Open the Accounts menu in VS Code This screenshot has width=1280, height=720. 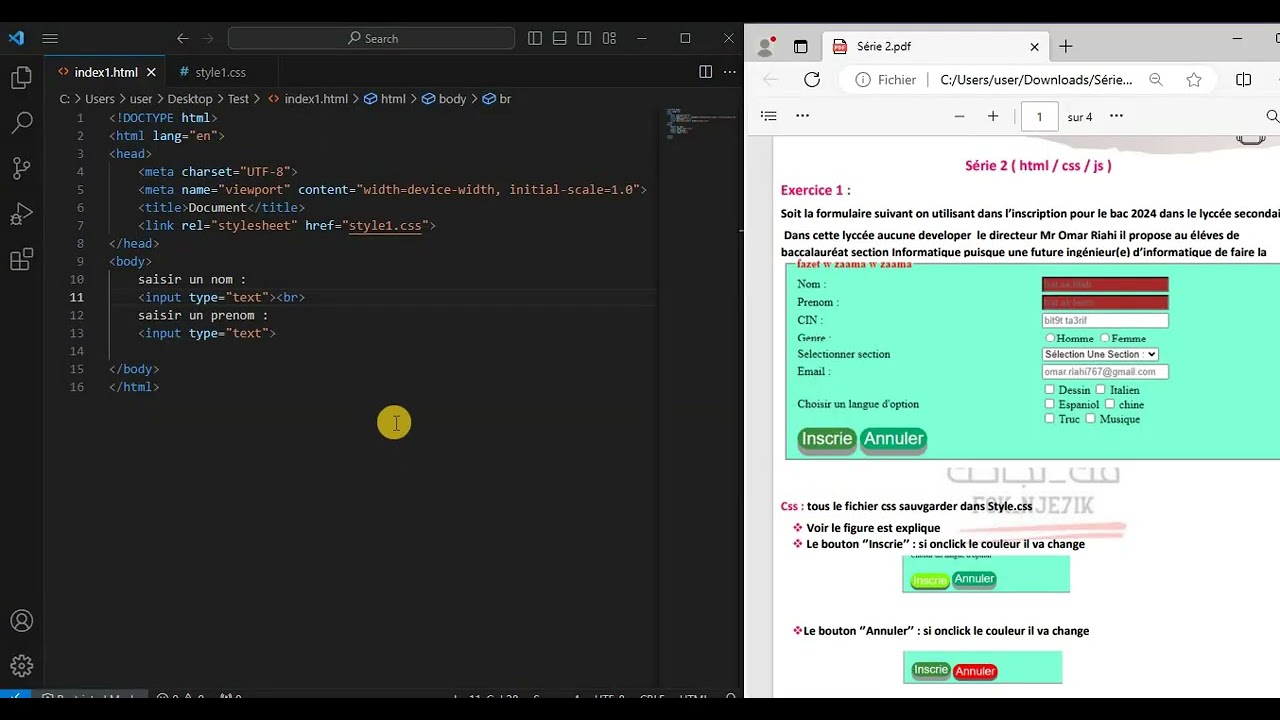click(21, 621)
